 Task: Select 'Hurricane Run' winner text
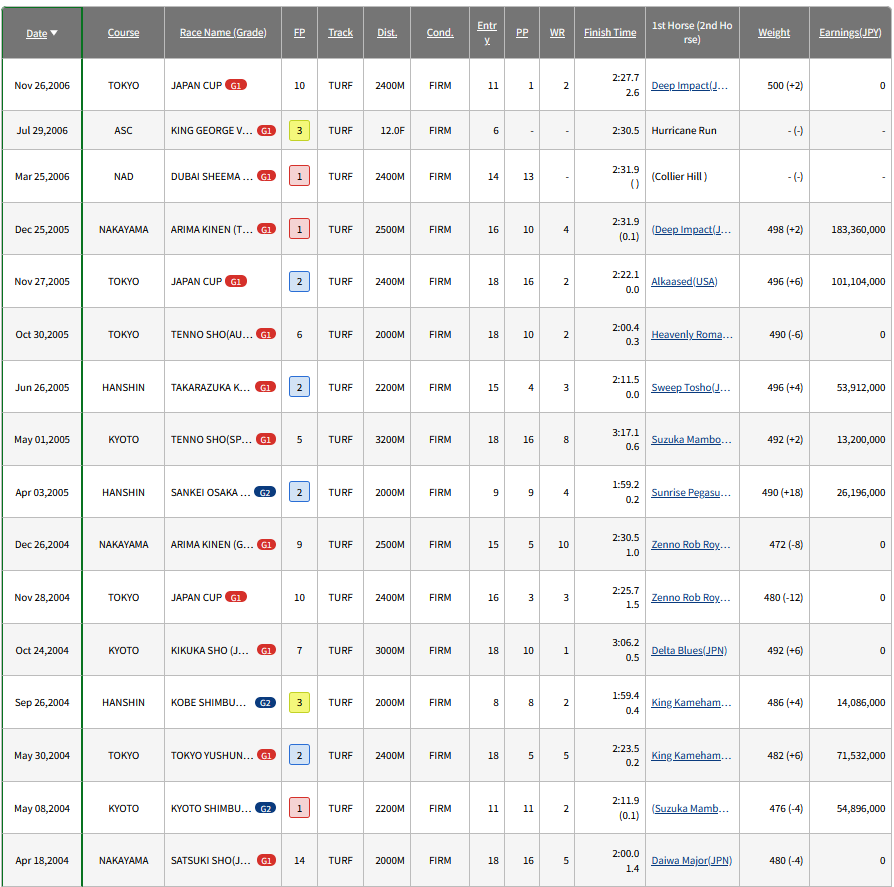(x=684, y=131)
